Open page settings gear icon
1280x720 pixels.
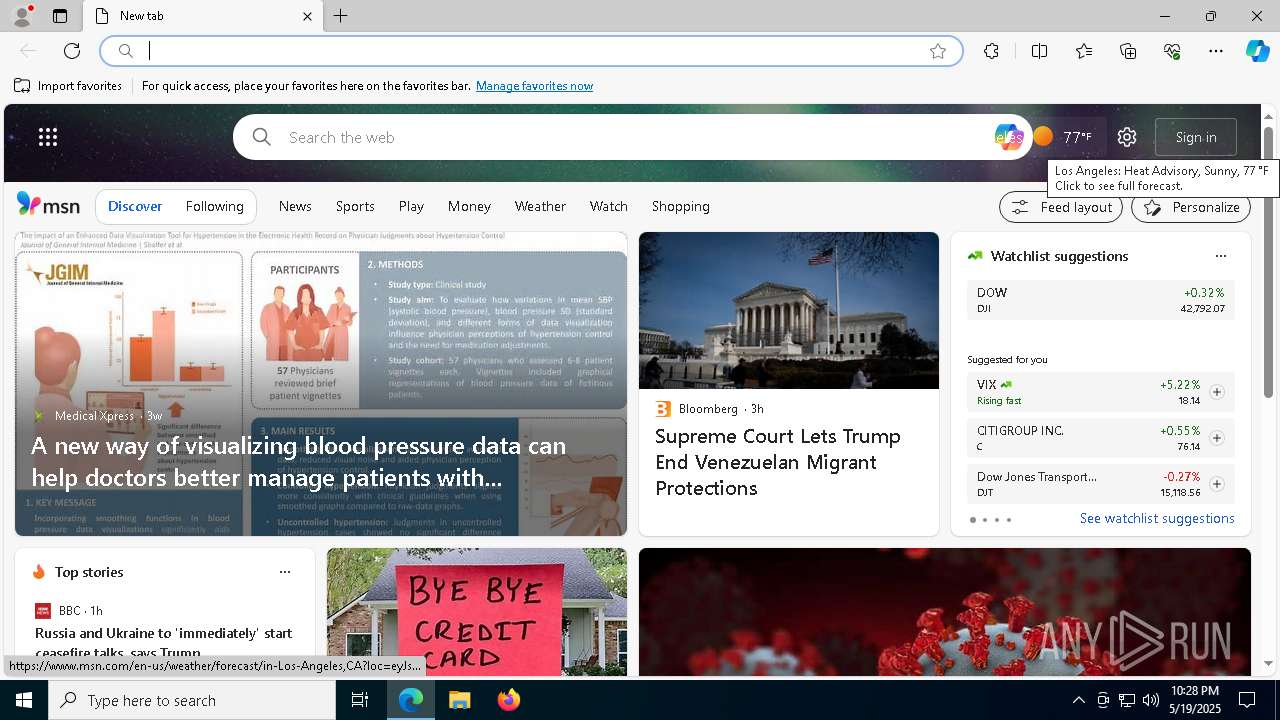pyautogui.click(x=1127, y=137)
